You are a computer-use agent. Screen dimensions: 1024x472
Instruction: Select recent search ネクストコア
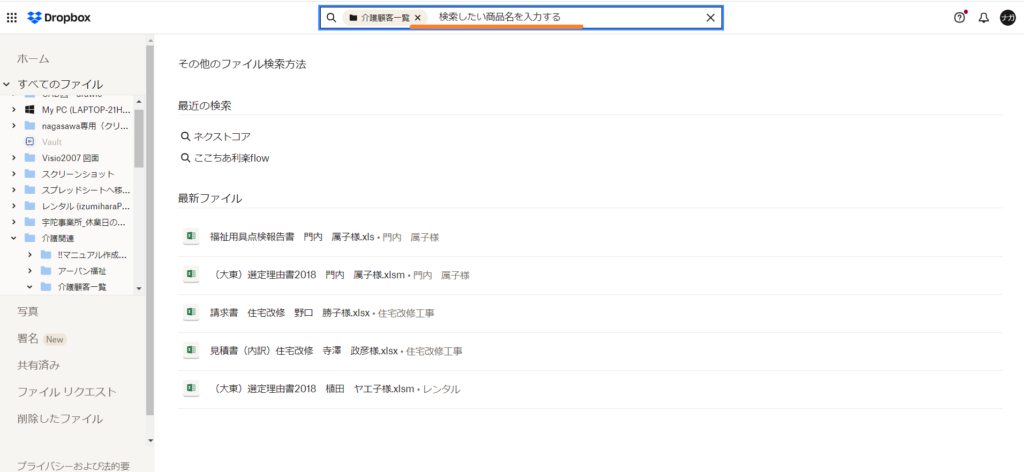(221, 136)
